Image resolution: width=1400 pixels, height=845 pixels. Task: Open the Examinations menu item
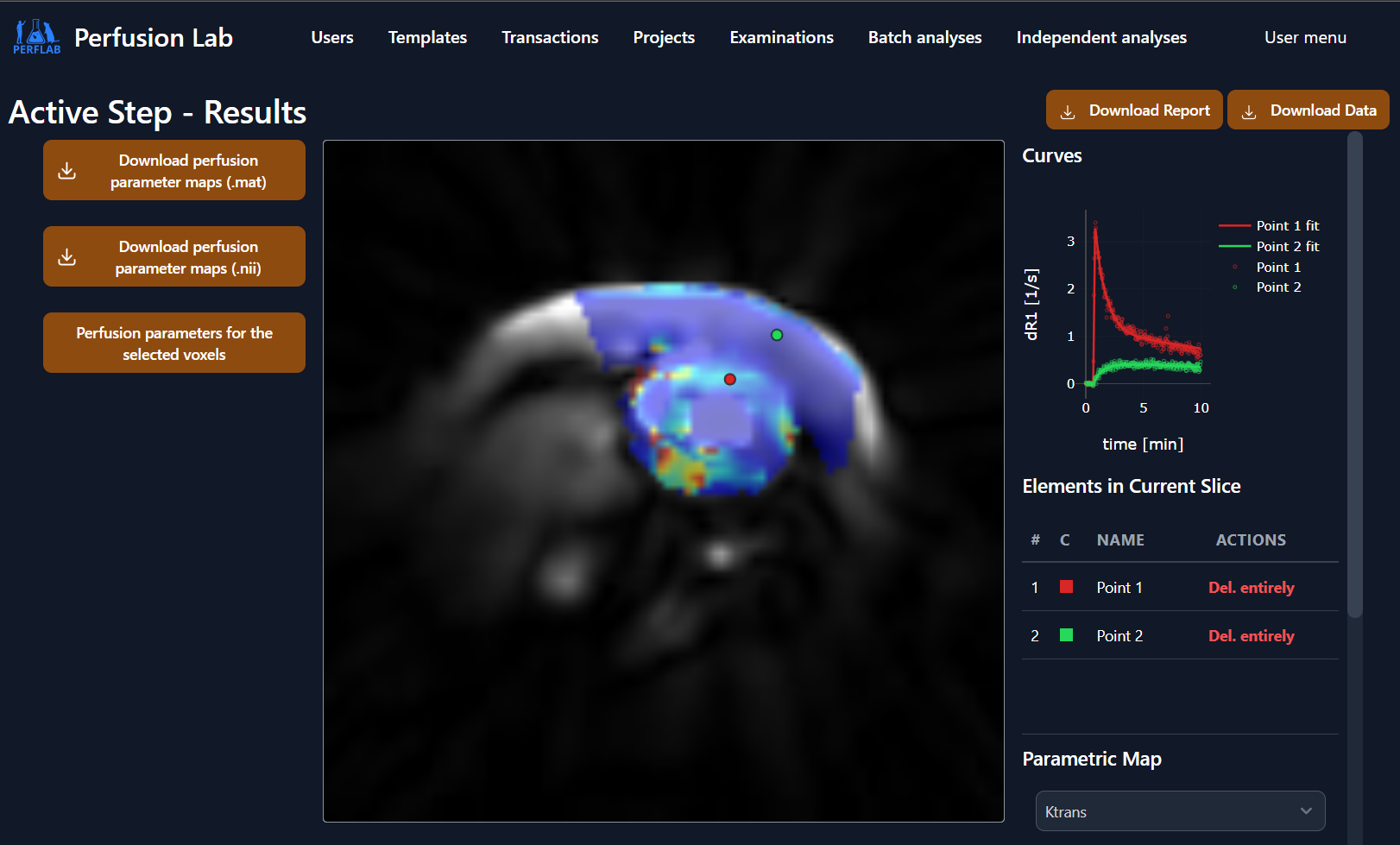781,38
